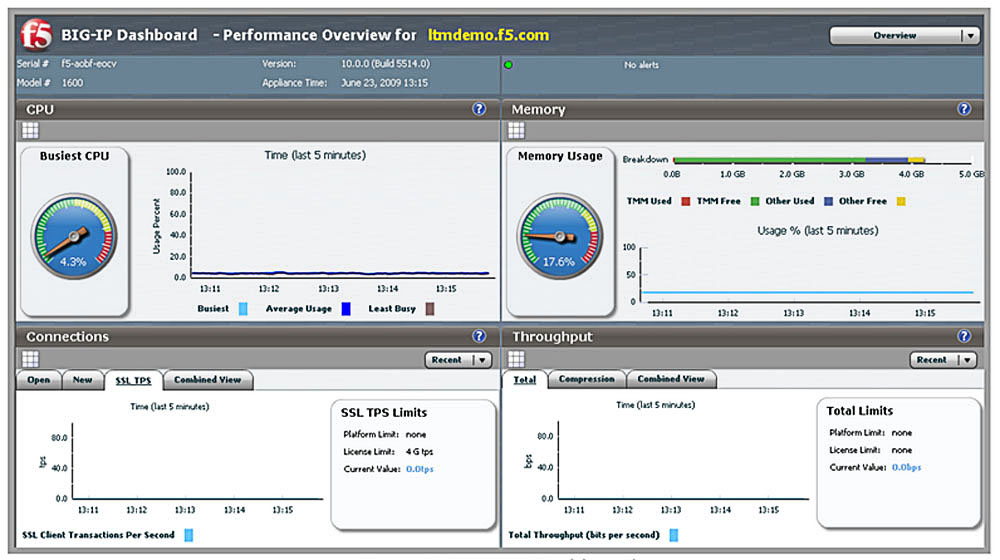Click the ltmdemo.f5.com hostname link
The width and height of the screenshot is (1000, 560).
click(x=489, y=35)
